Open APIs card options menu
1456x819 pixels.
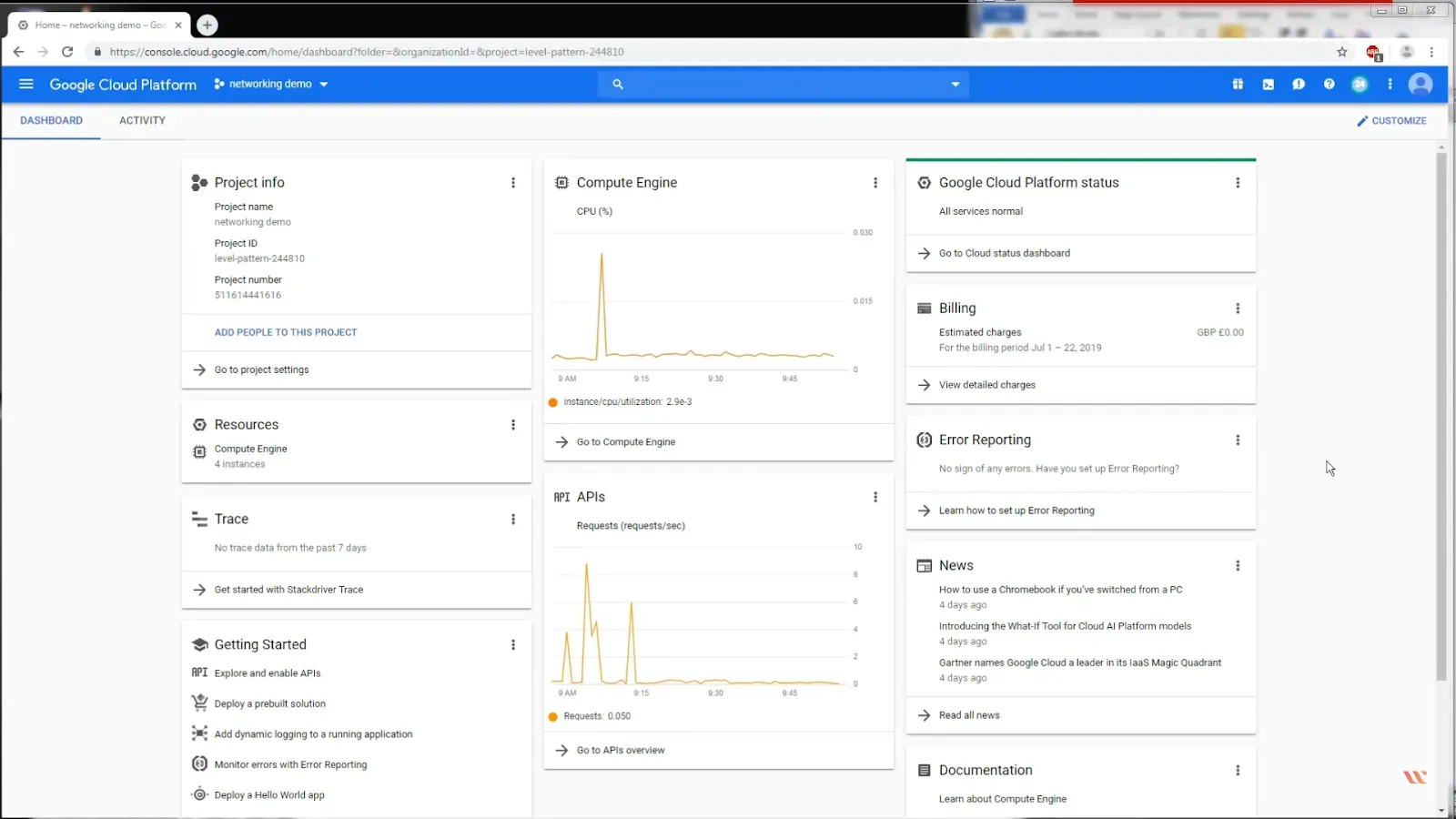point(875,497)
